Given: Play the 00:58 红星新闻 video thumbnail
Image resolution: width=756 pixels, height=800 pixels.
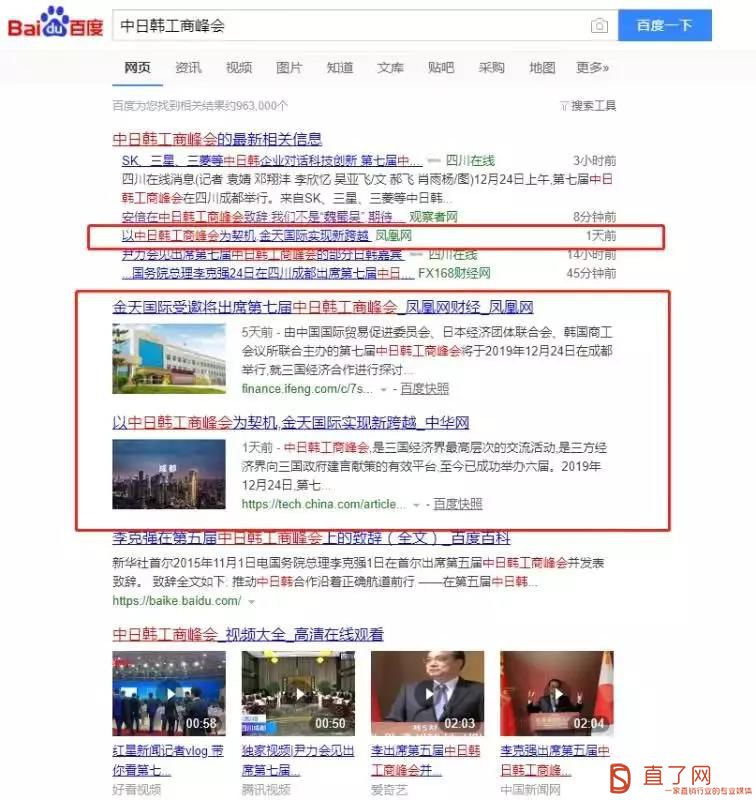Looking at the screenshot, I should [x=169, y=693].
